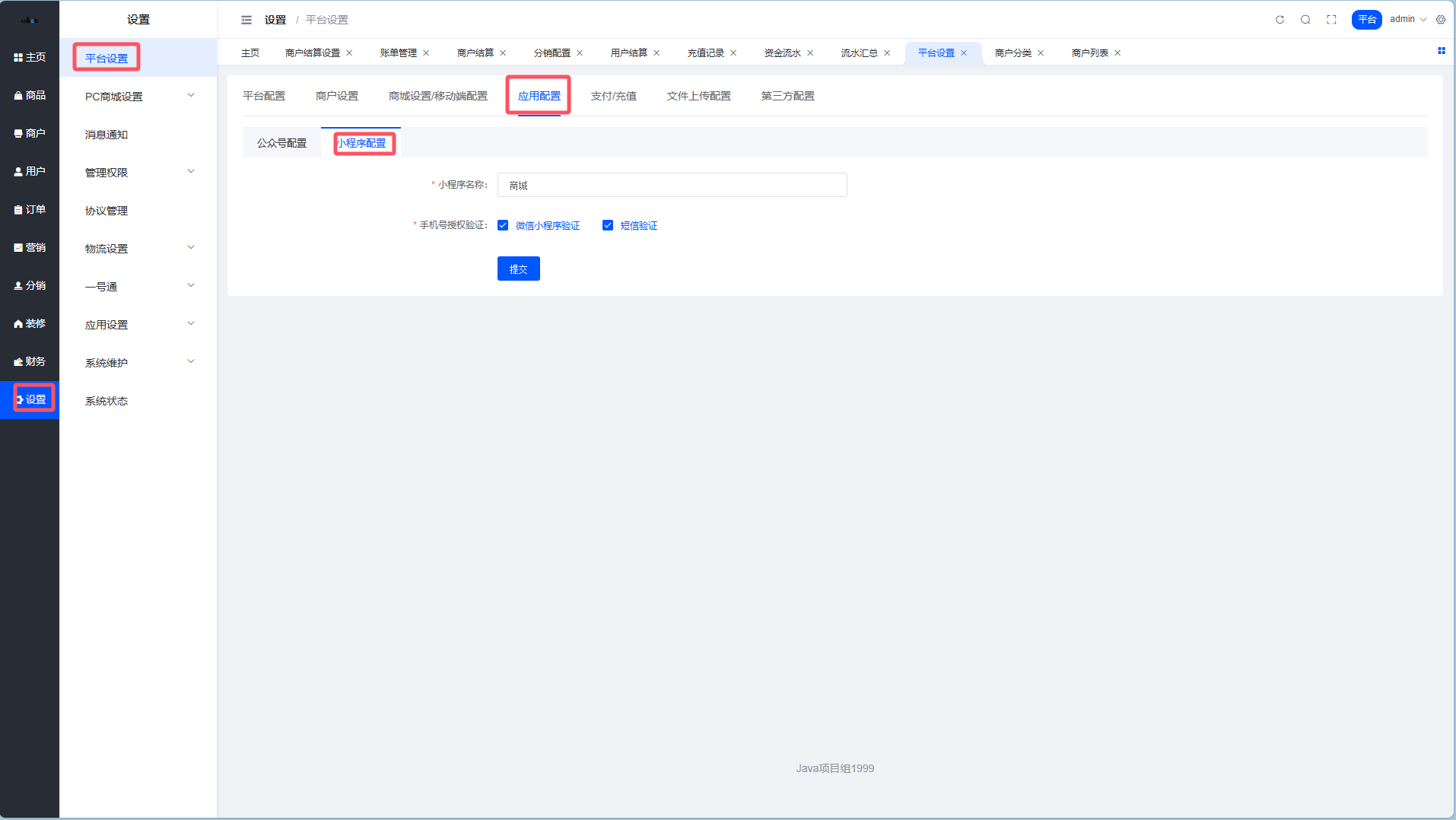Uncheck 微信小程序验证 checkbox

pos(503,225)
